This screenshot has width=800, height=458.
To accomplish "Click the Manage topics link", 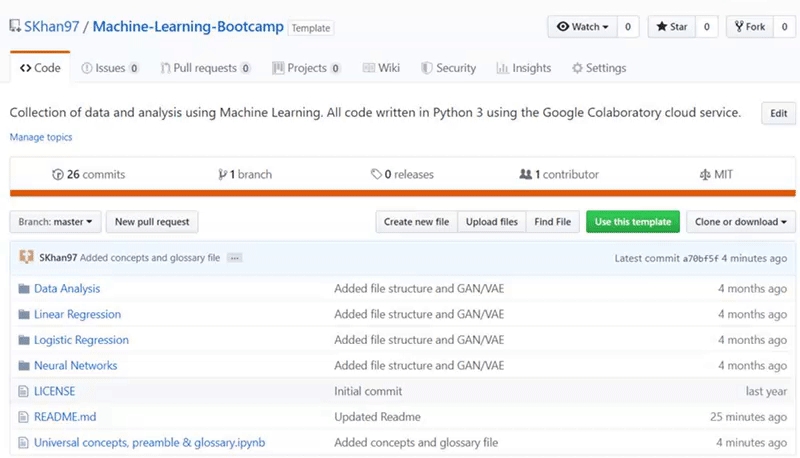I will pyautogui.click(x=41, y=137).
